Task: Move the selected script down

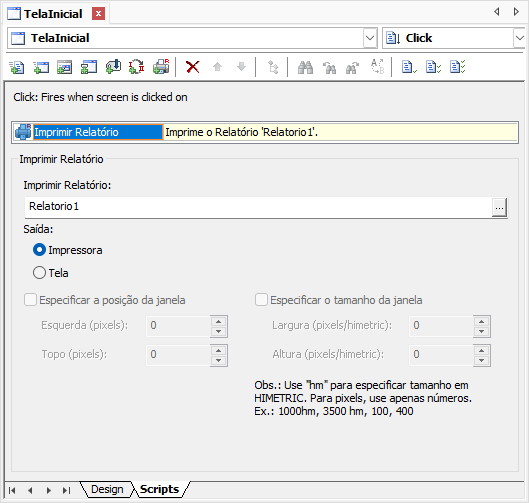Action: click(242, 67)
